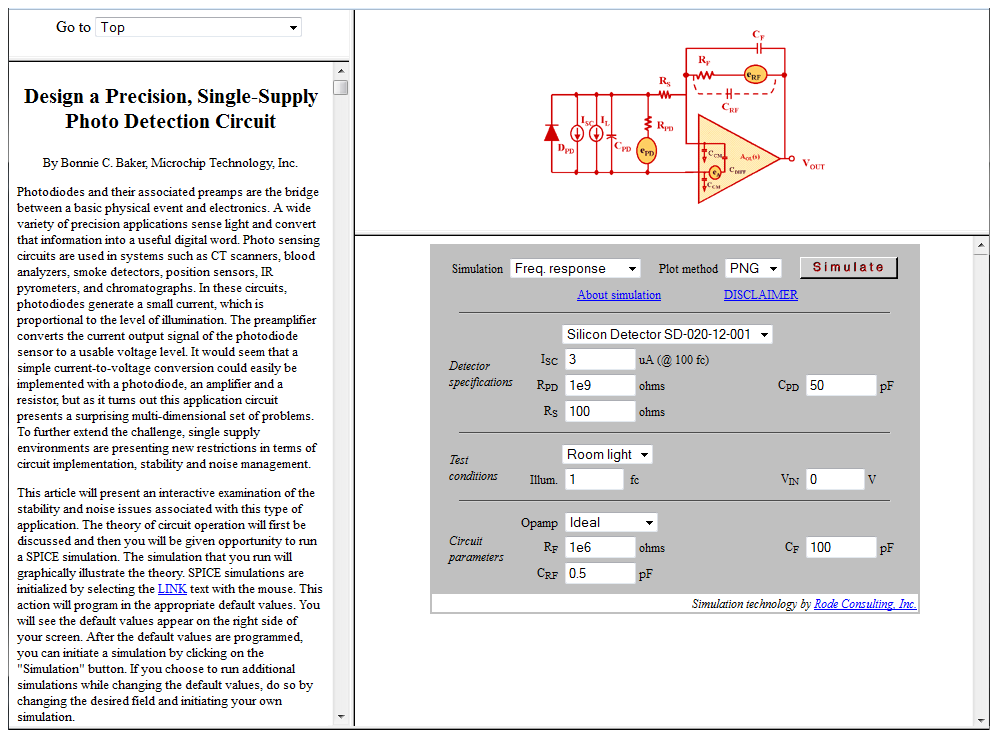998x738 pixels.
Task: Click the simulation panel scroll-down arrow
Action: pyautogui.click(x=981, y=719)
